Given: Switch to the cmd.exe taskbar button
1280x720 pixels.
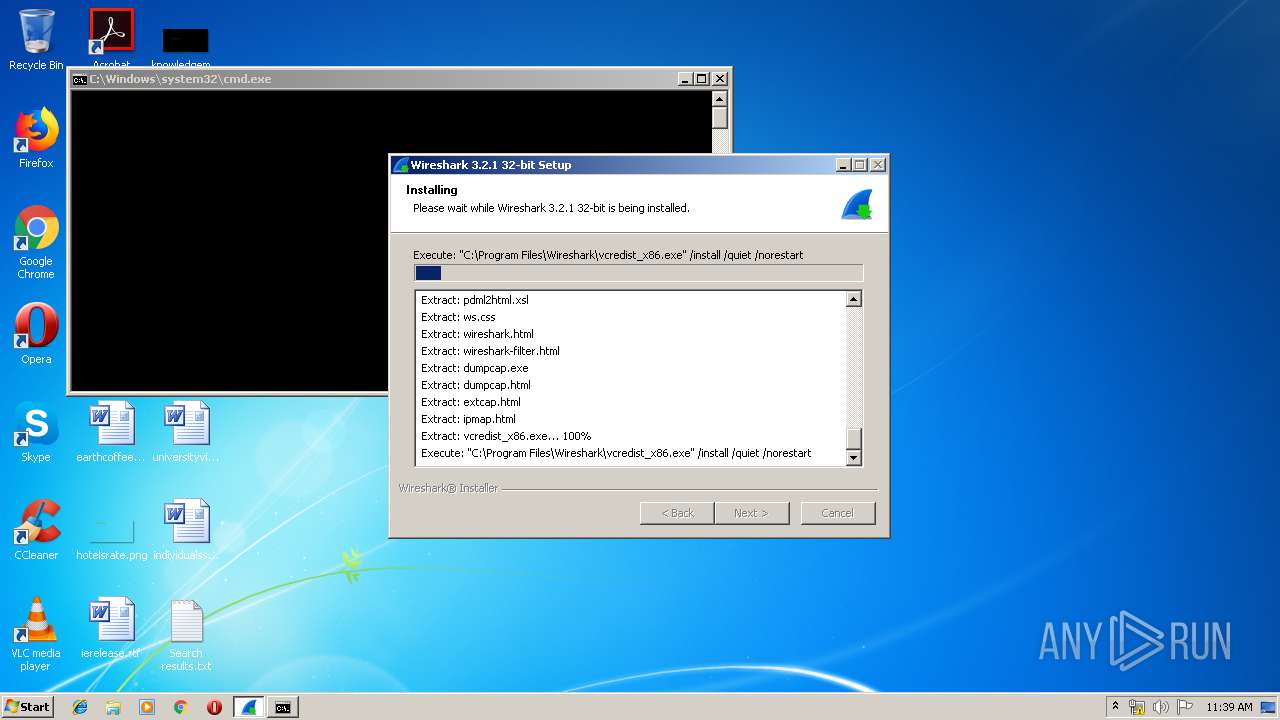Looking at the screenshot, I should [x=283, y=707].
